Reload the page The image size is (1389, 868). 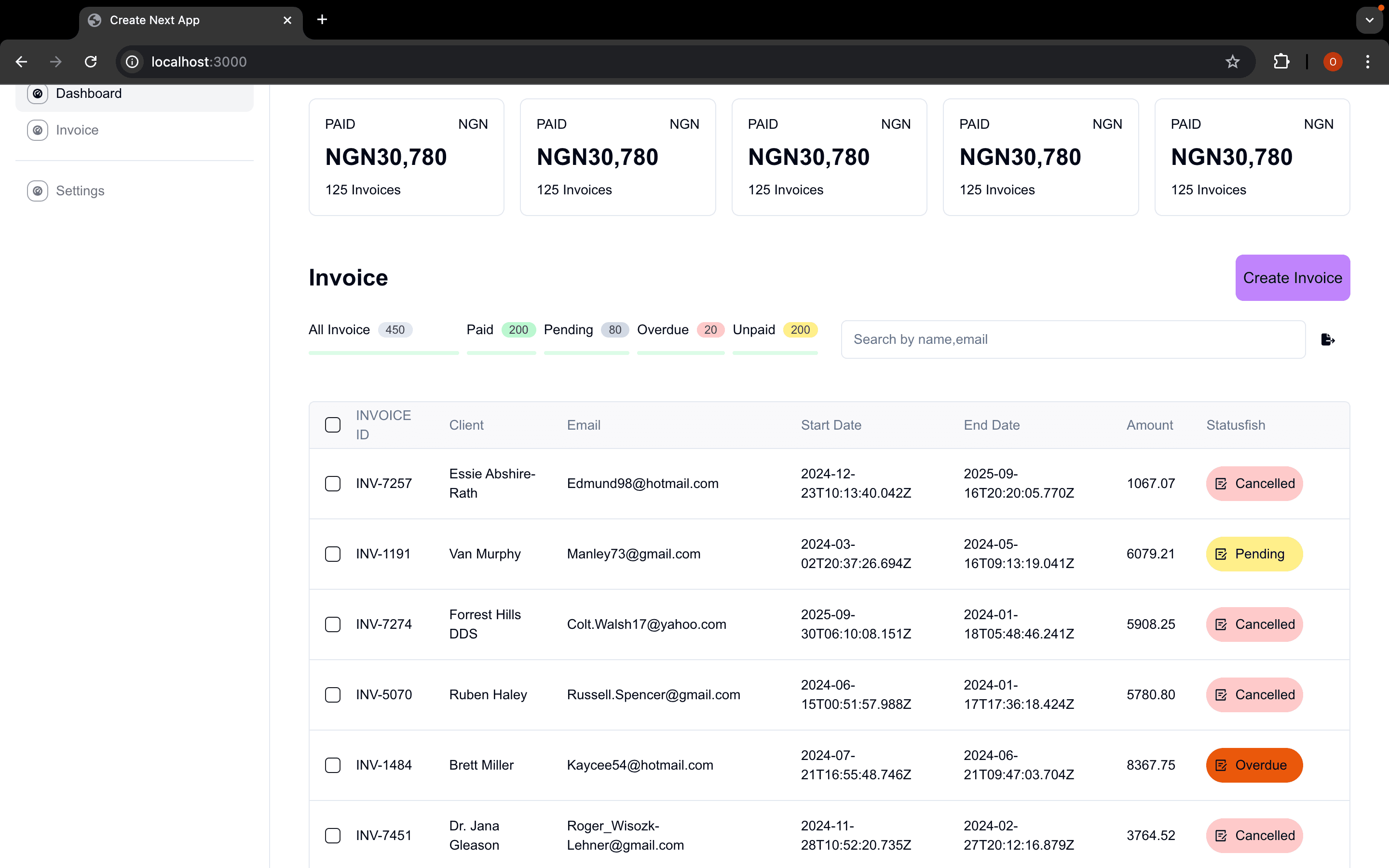(91, 61)
